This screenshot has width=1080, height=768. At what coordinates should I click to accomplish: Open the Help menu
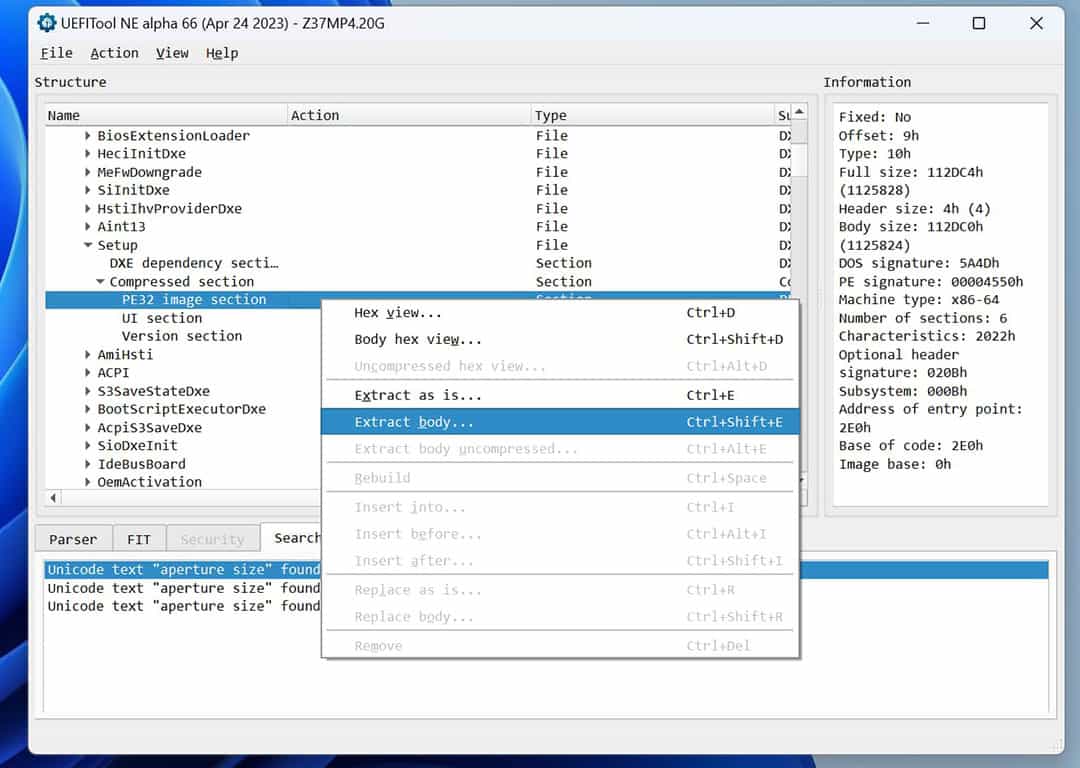click(x=222, y=53)
